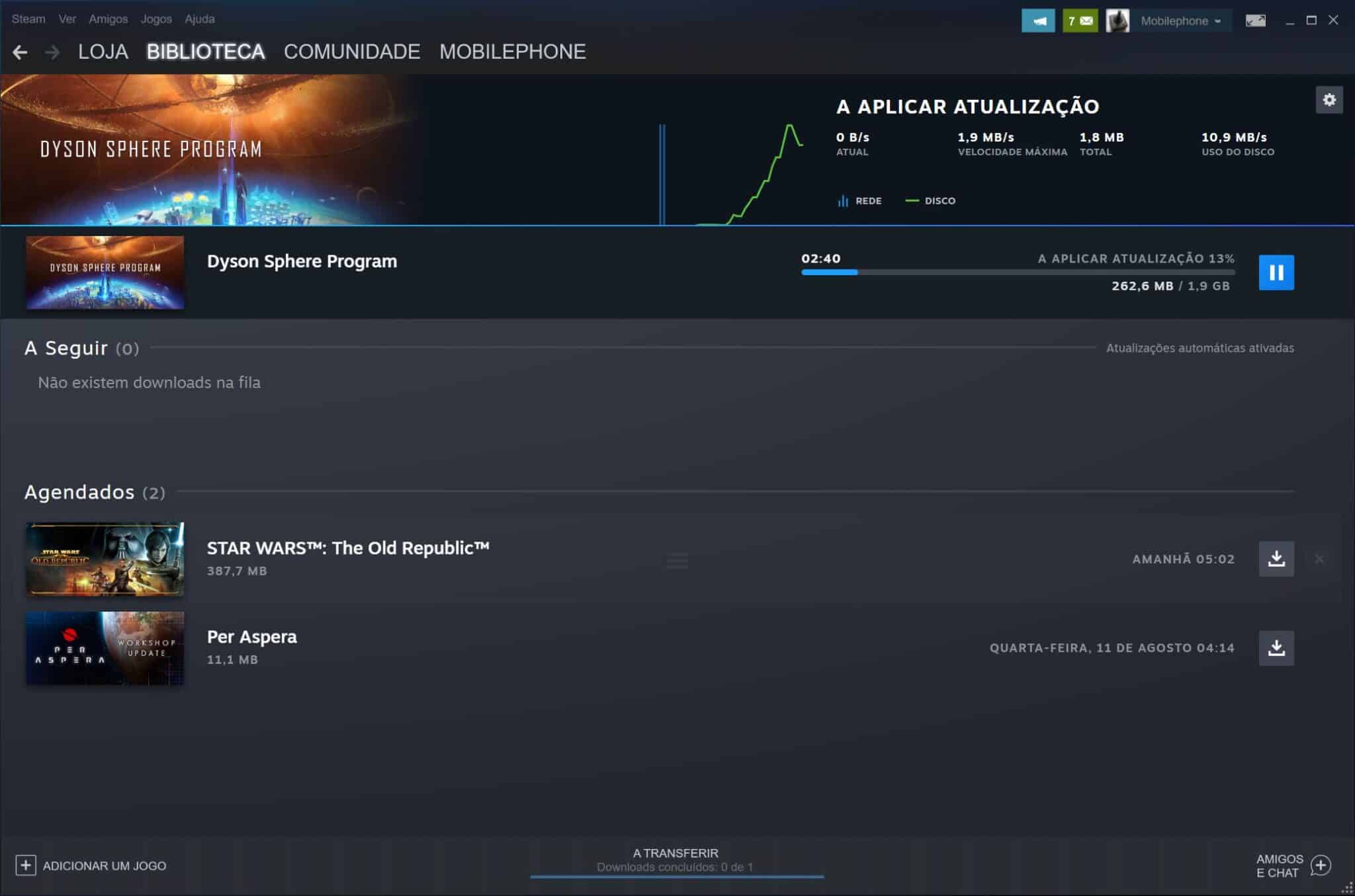Viewport: 1355px width, 896px height.
Task: Click the forward navigation arrow
Action: [x=52, y=52]
